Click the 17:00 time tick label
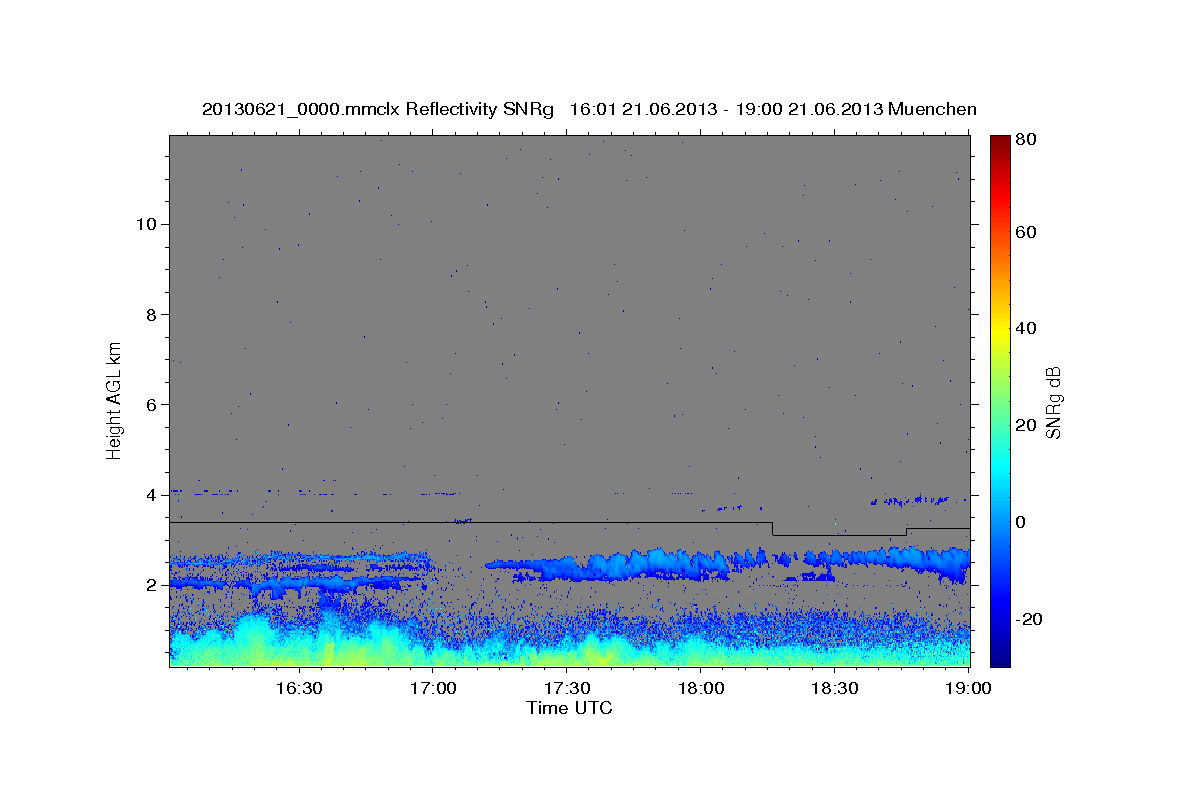Viewport: 1200px width, 800px height. pyautogui.click(x=434, y=688)
